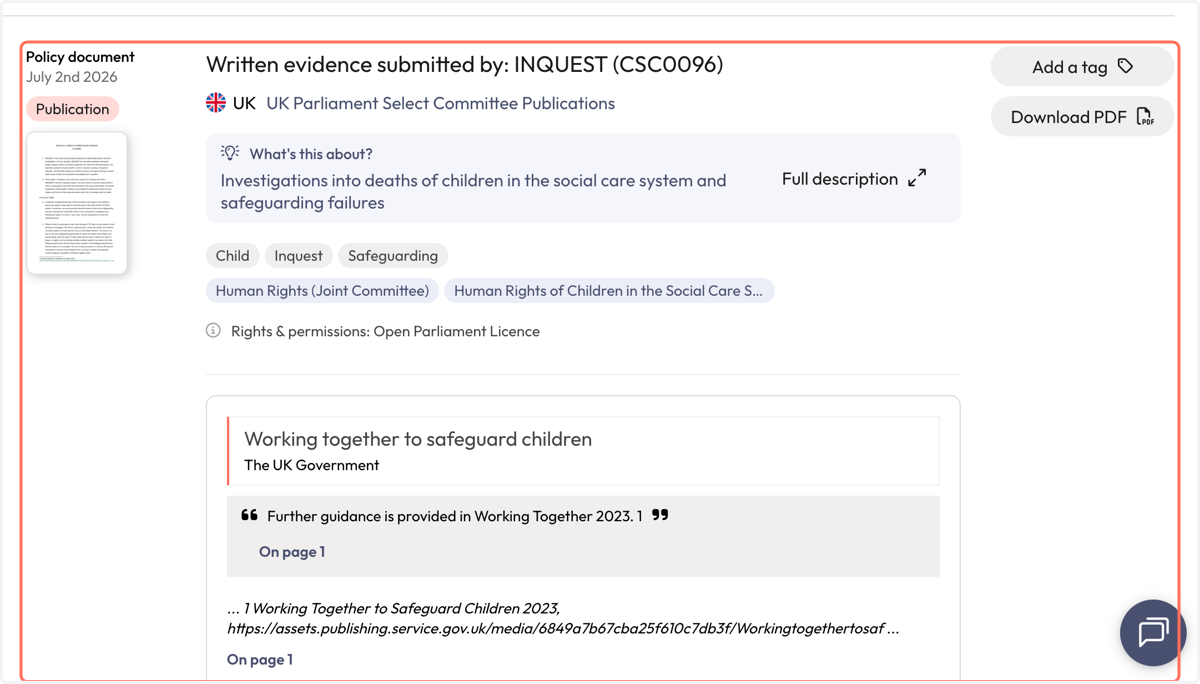Click the UK flag icon
The width and height of the screenshot is (1200, 684).
click(x=216, y=103)
